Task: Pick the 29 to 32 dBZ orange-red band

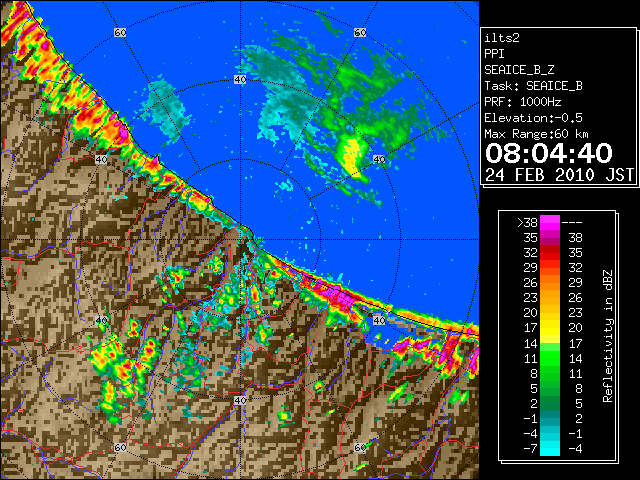Action: tap(550, 268)
